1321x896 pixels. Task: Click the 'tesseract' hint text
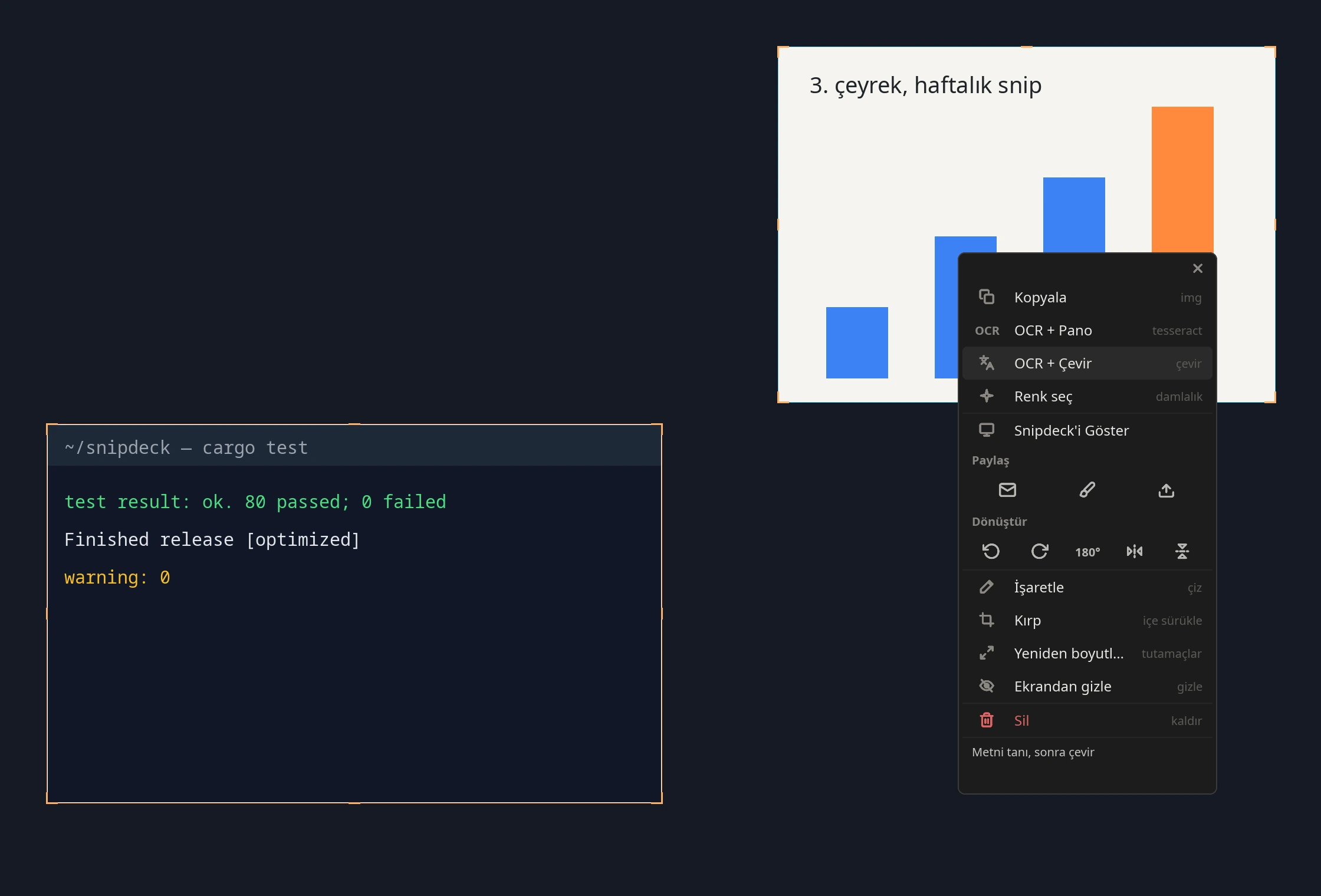click(x=1177, y=331)
